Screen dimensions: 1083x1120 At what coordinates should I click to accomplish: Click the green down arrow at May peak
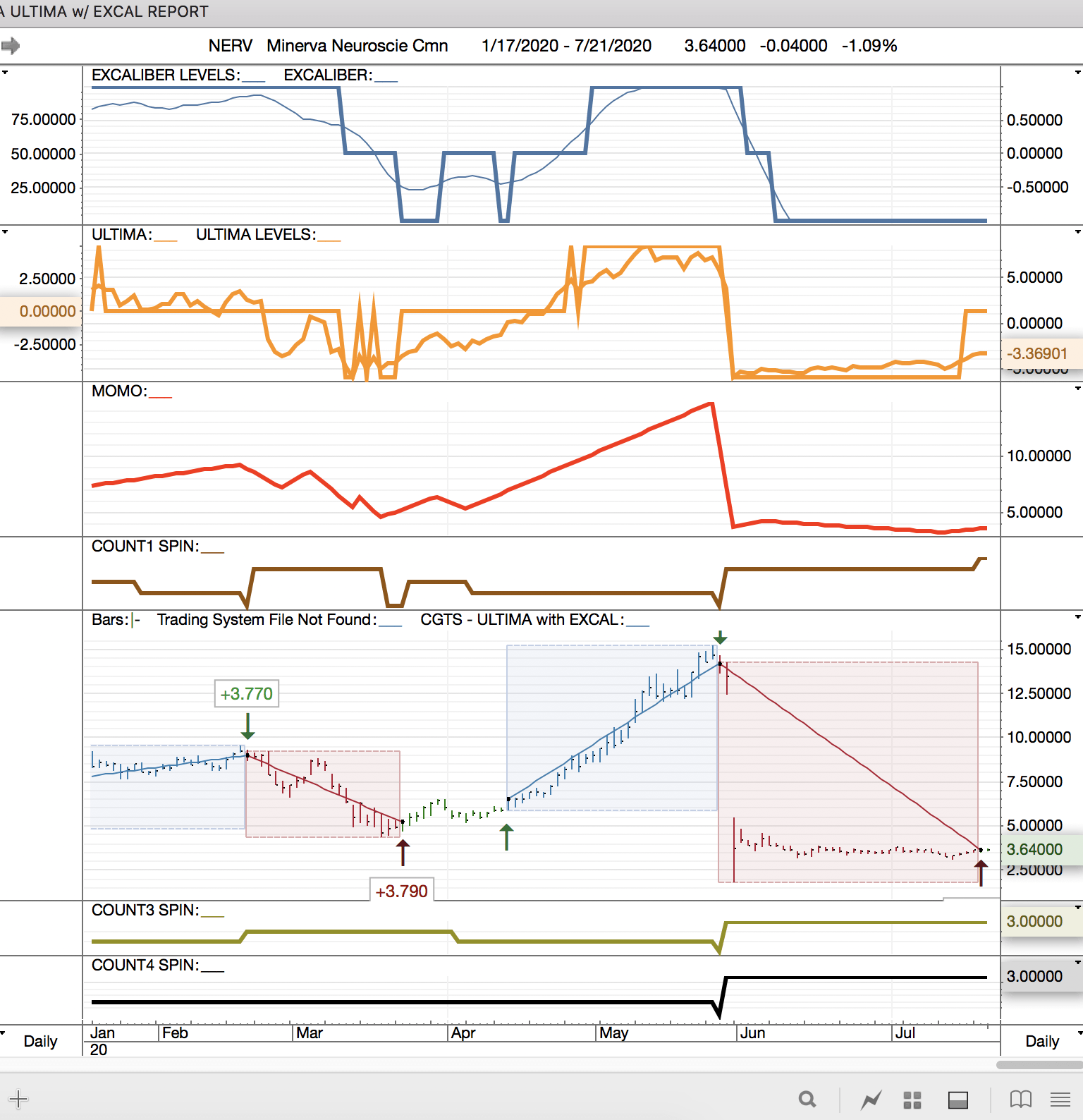(x=719, y=638)
